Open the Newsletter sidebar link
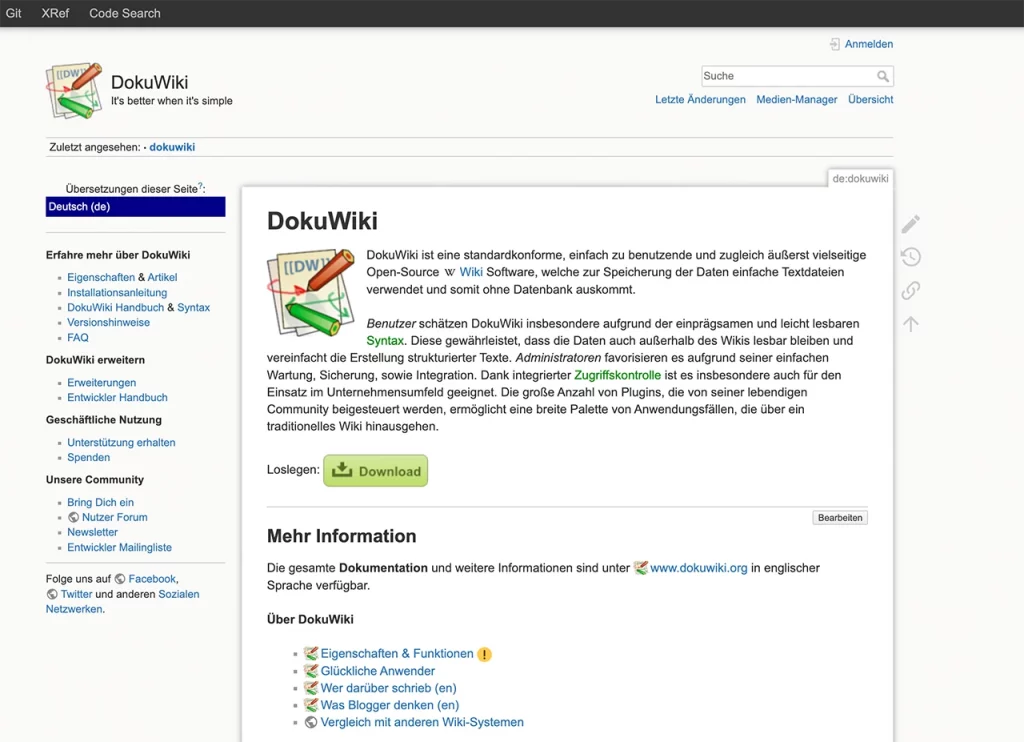The height and width of the screenshot is (742, 1024). (x=92, y=532)
